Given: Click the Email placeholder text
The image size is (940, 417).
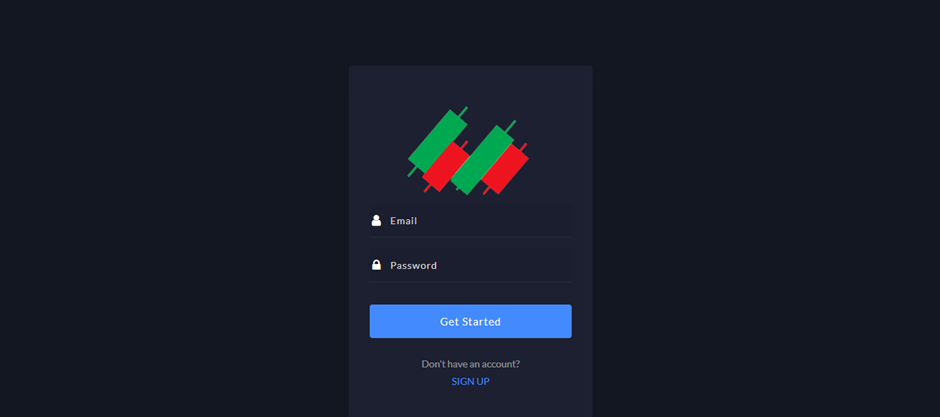Looking at the screenshot, I should [403, 220].
